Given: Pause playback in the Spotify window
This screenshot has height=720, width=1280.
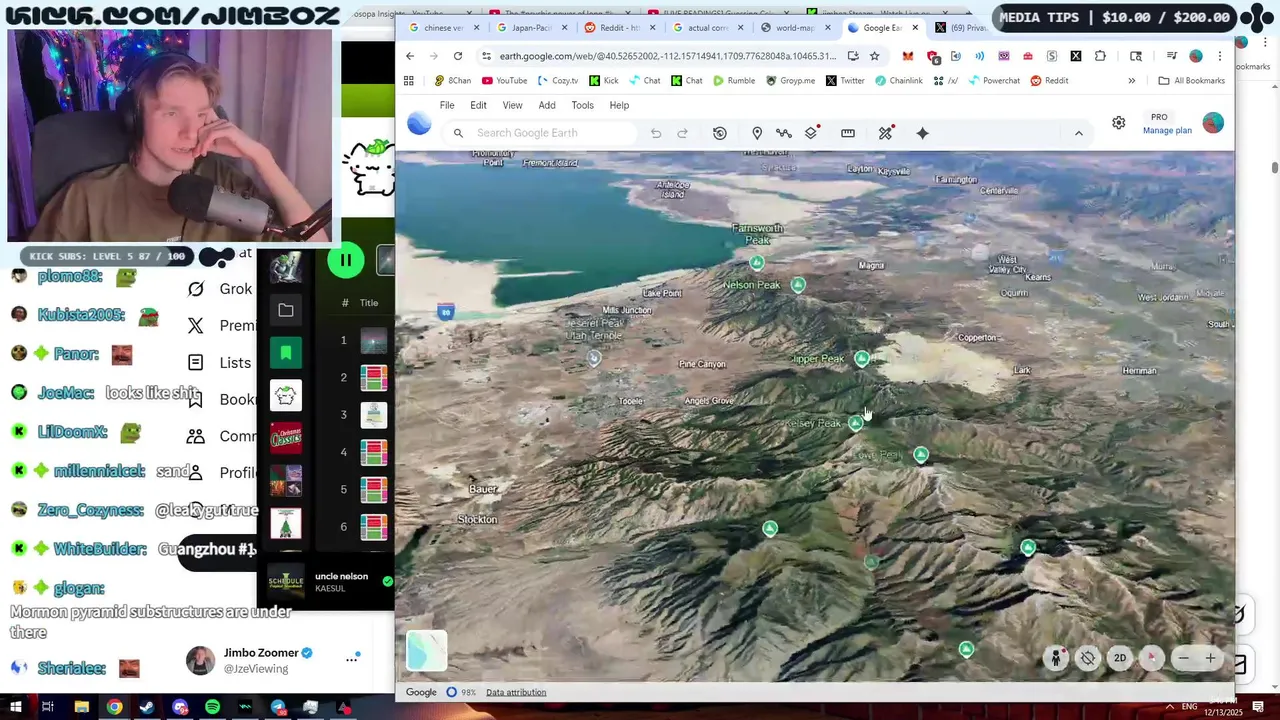Looking at the screenshot, I should coord(345,261).
